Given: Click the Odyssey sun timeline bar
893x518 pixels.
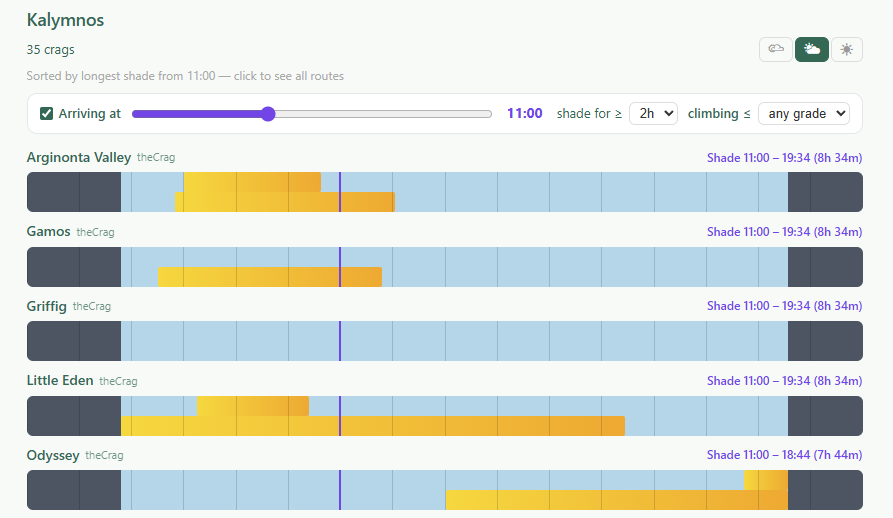Looking at the screenshot, I should coord(445,490).
